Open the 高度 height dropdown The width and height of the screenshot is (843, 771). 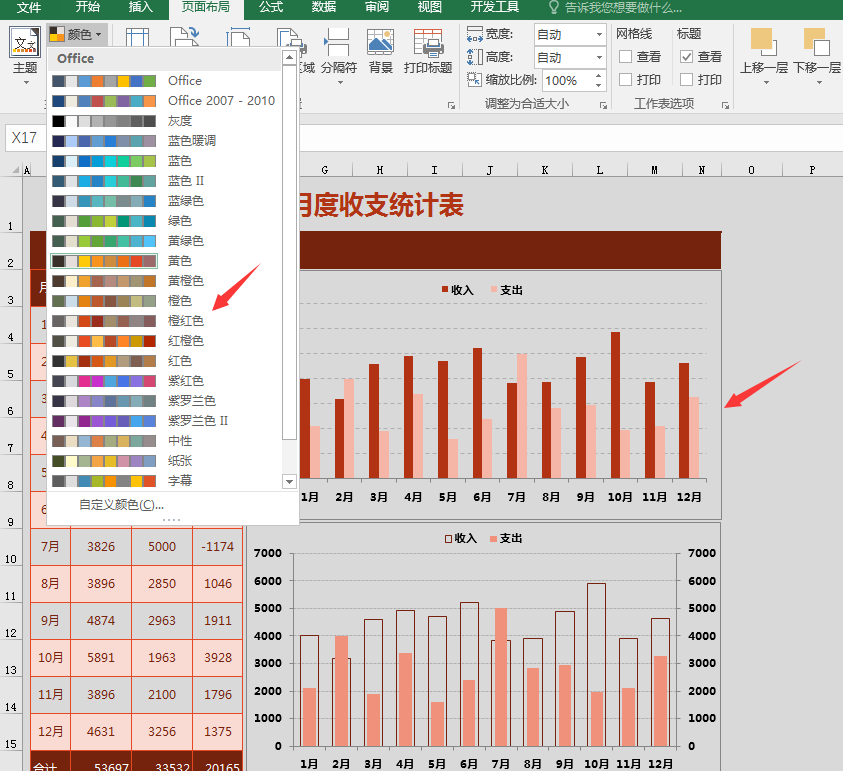[599, 58]
